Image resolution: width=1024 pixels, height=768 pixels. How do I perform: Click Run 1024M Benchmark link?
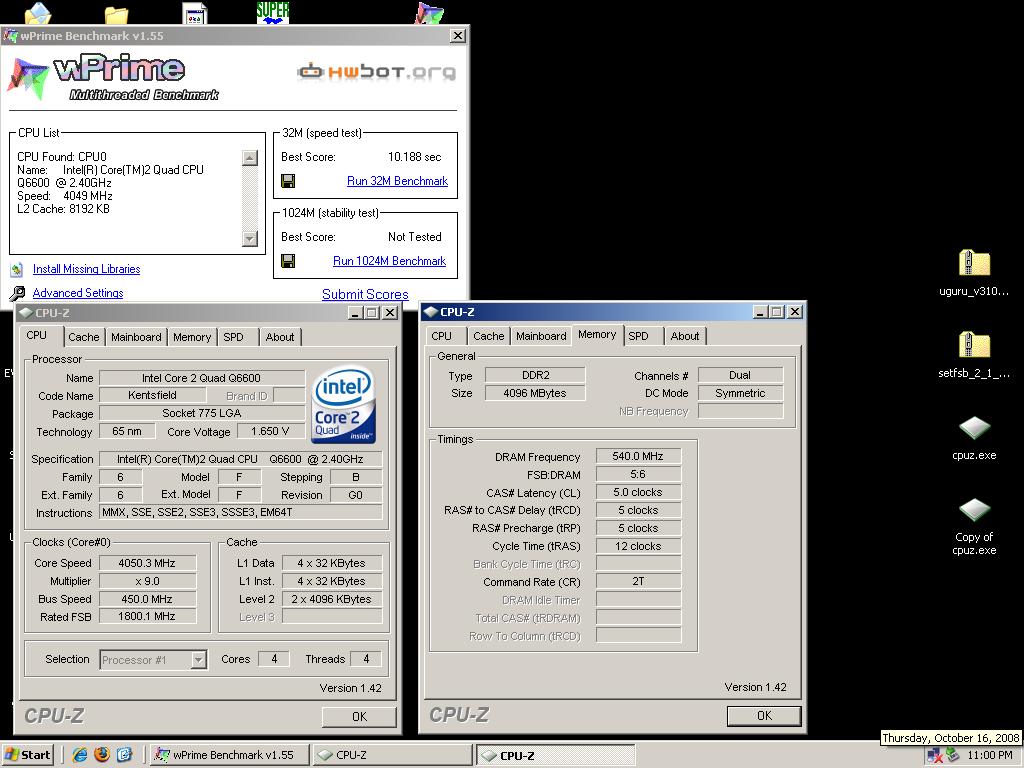(x=389, y=261)
